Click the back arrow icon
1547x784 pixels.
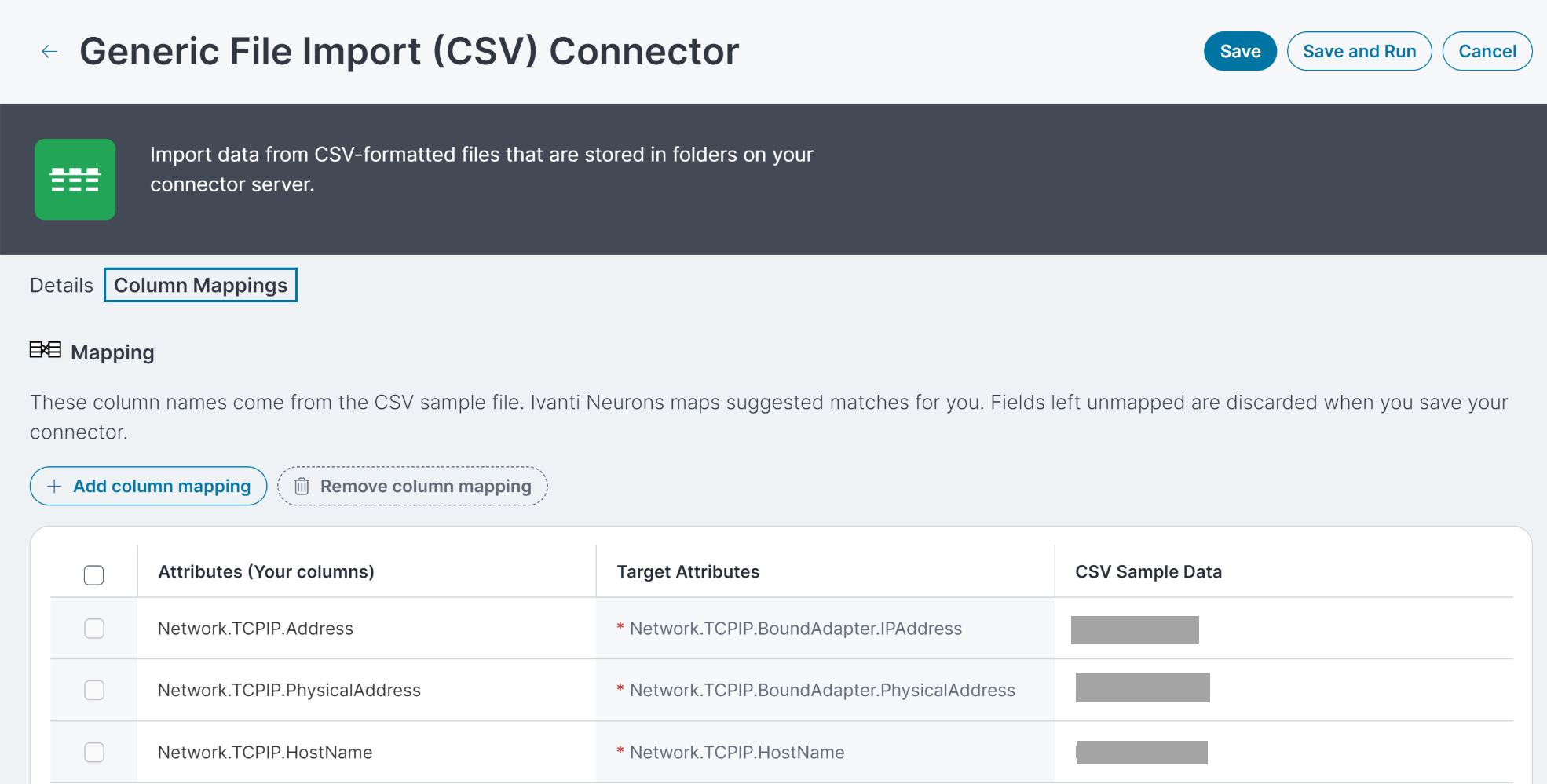coord(49,52)
